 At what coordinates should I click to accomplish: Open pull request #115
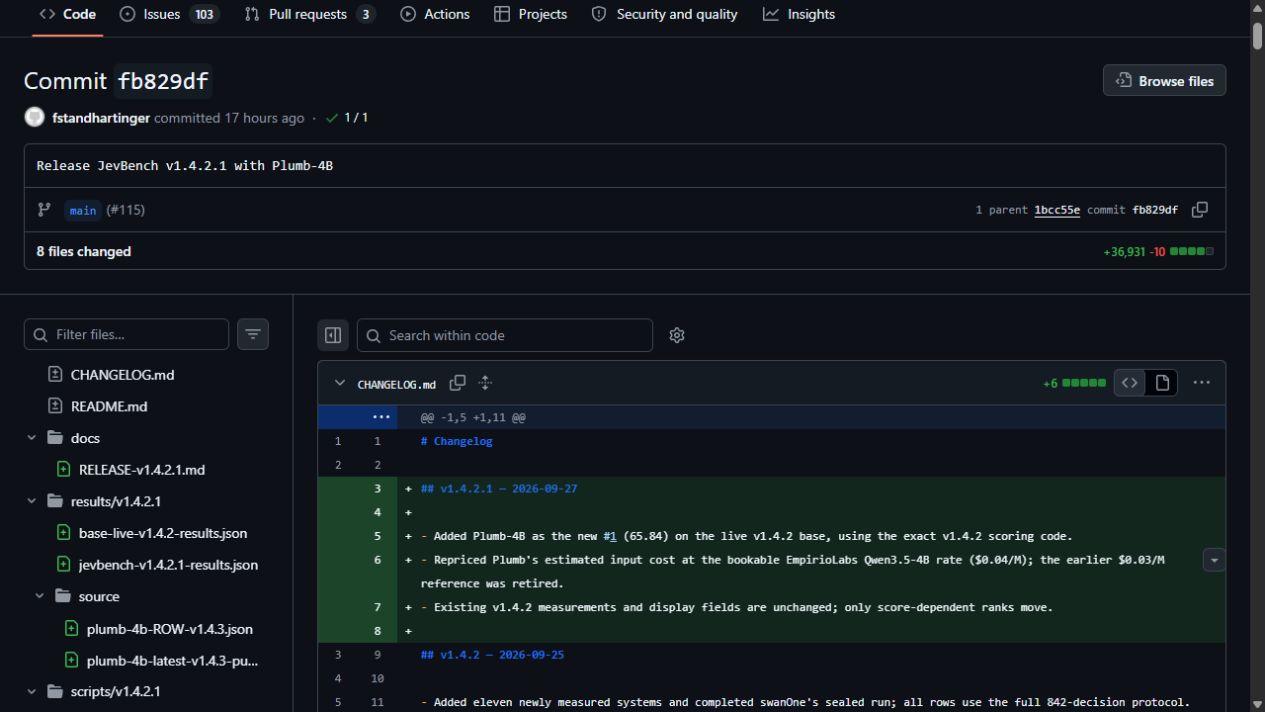pos(125,210)
